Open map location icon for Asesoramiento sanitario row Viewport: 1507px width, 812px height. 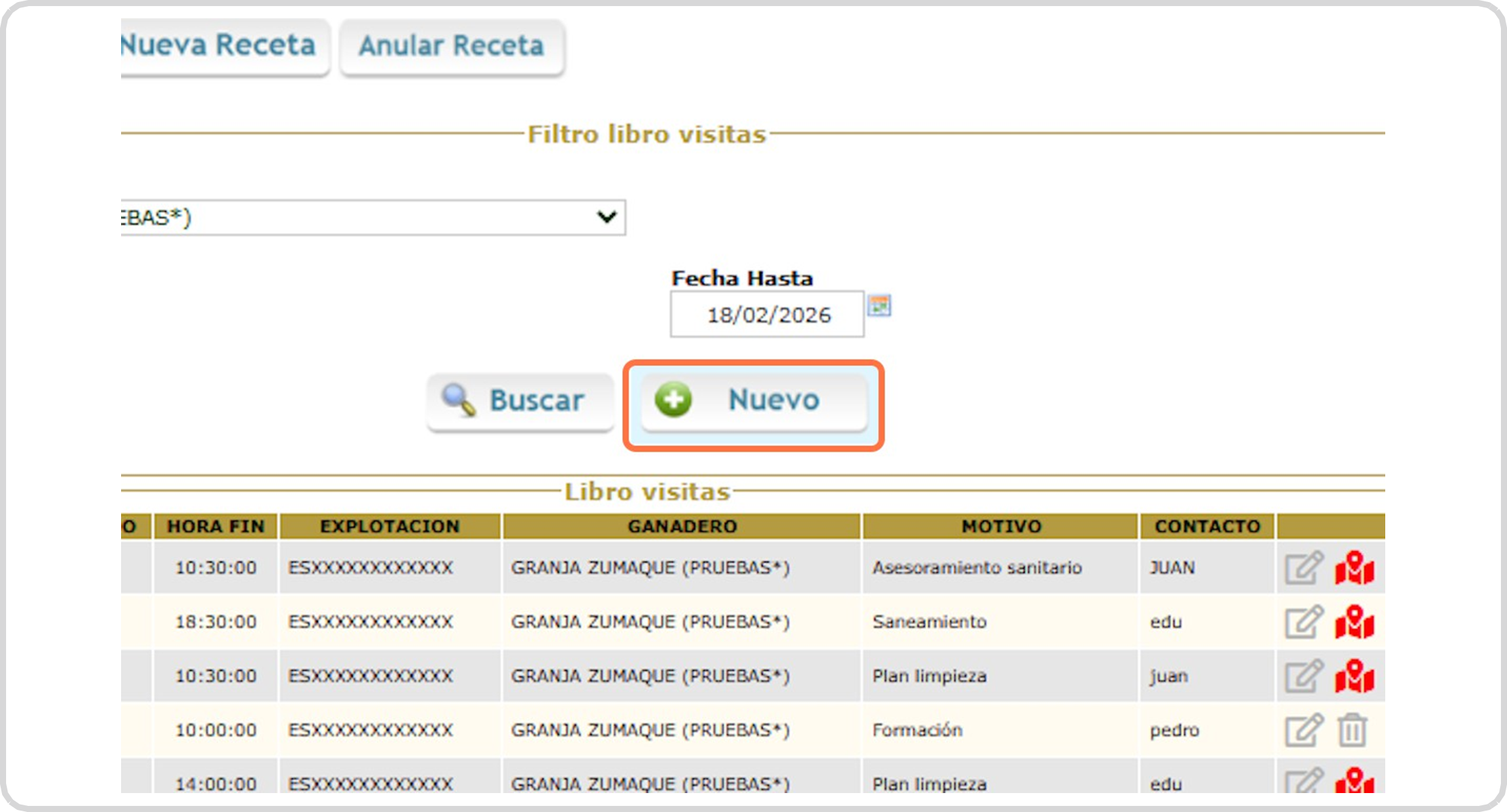coord(1353,567)
